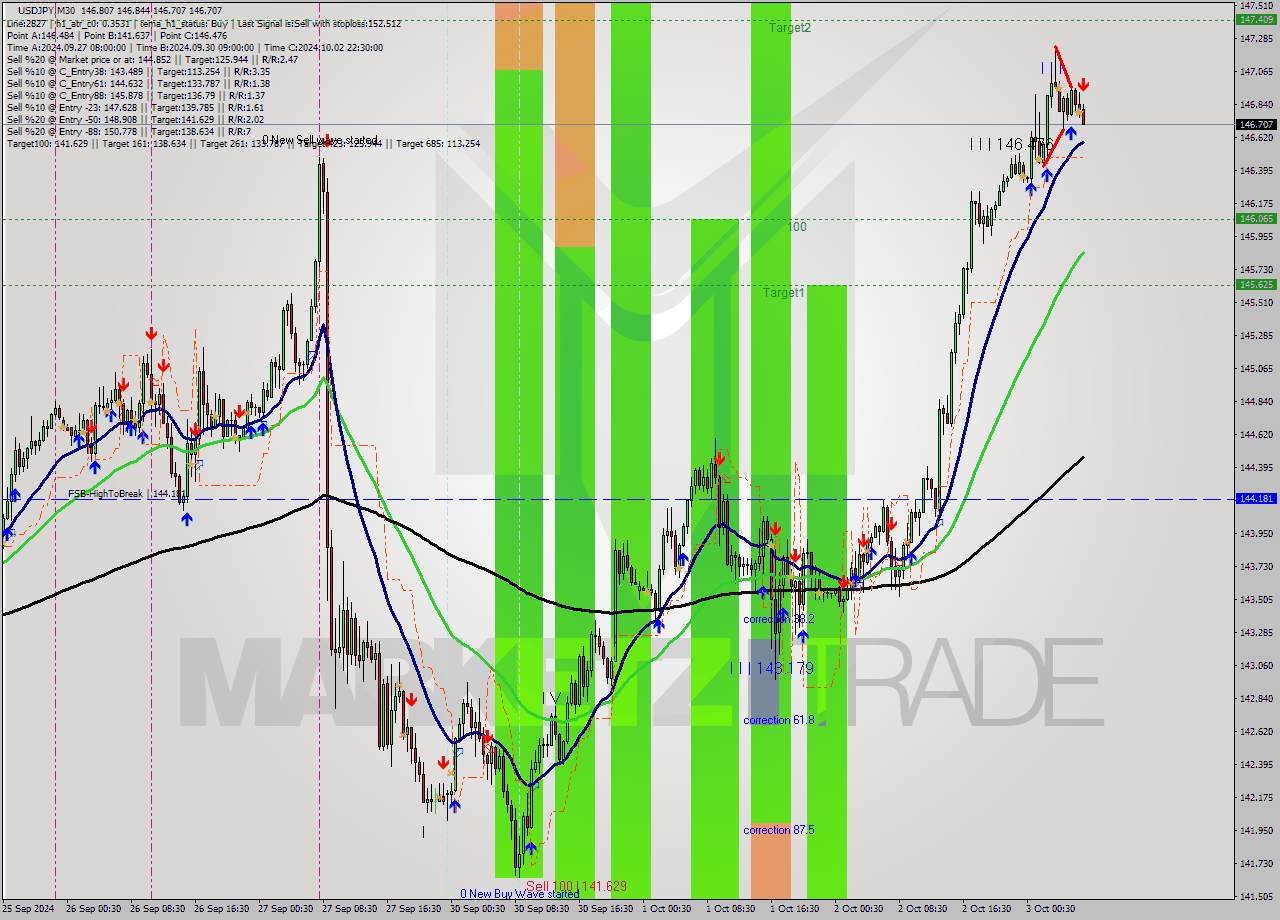Click the 'Sell 100 | 141.629' label
Viewport: 1280px width, 920px height.
coord(576,886)
